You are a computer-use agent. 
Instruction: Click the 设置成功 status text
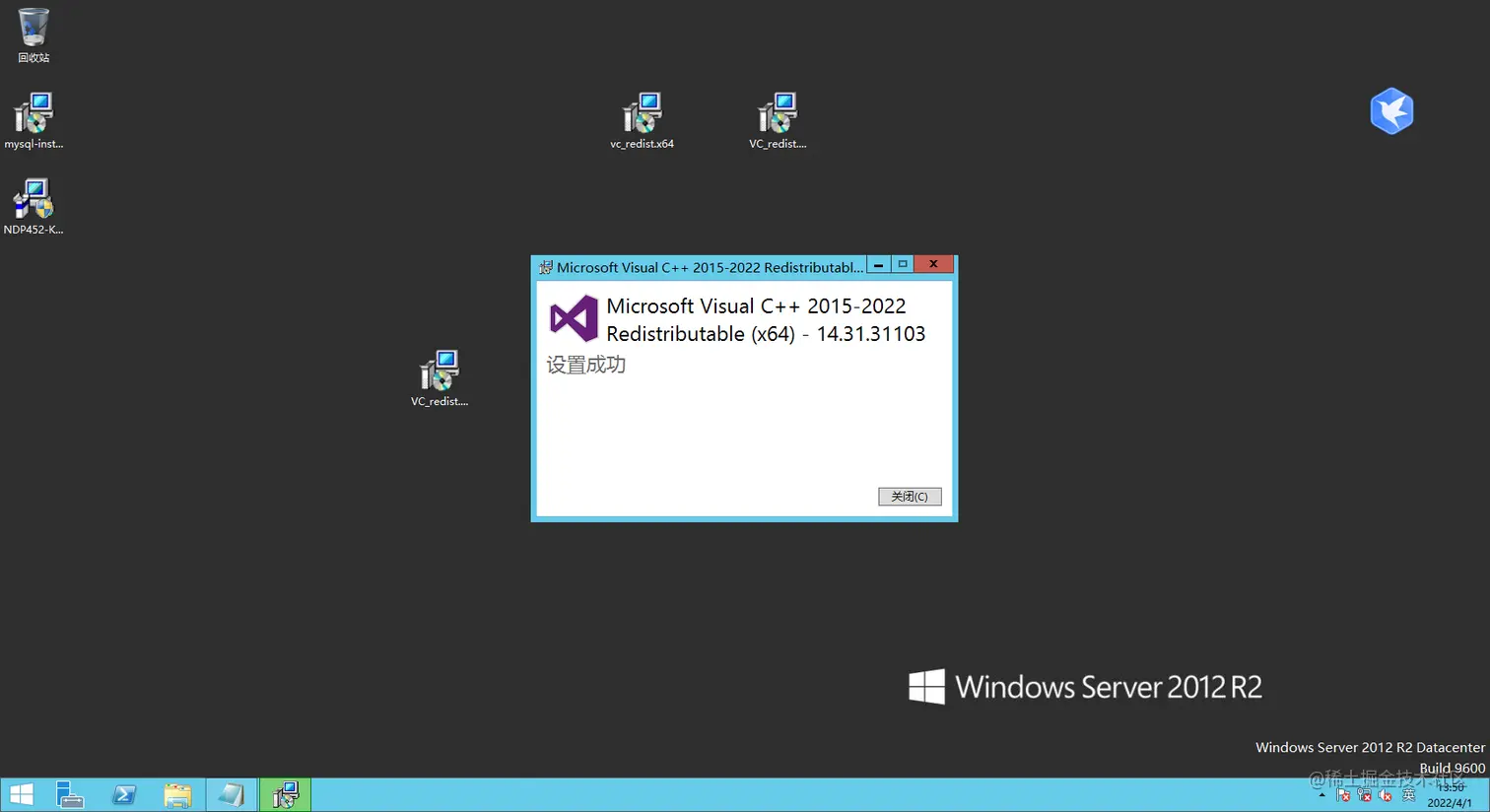[x=586, y=365]
